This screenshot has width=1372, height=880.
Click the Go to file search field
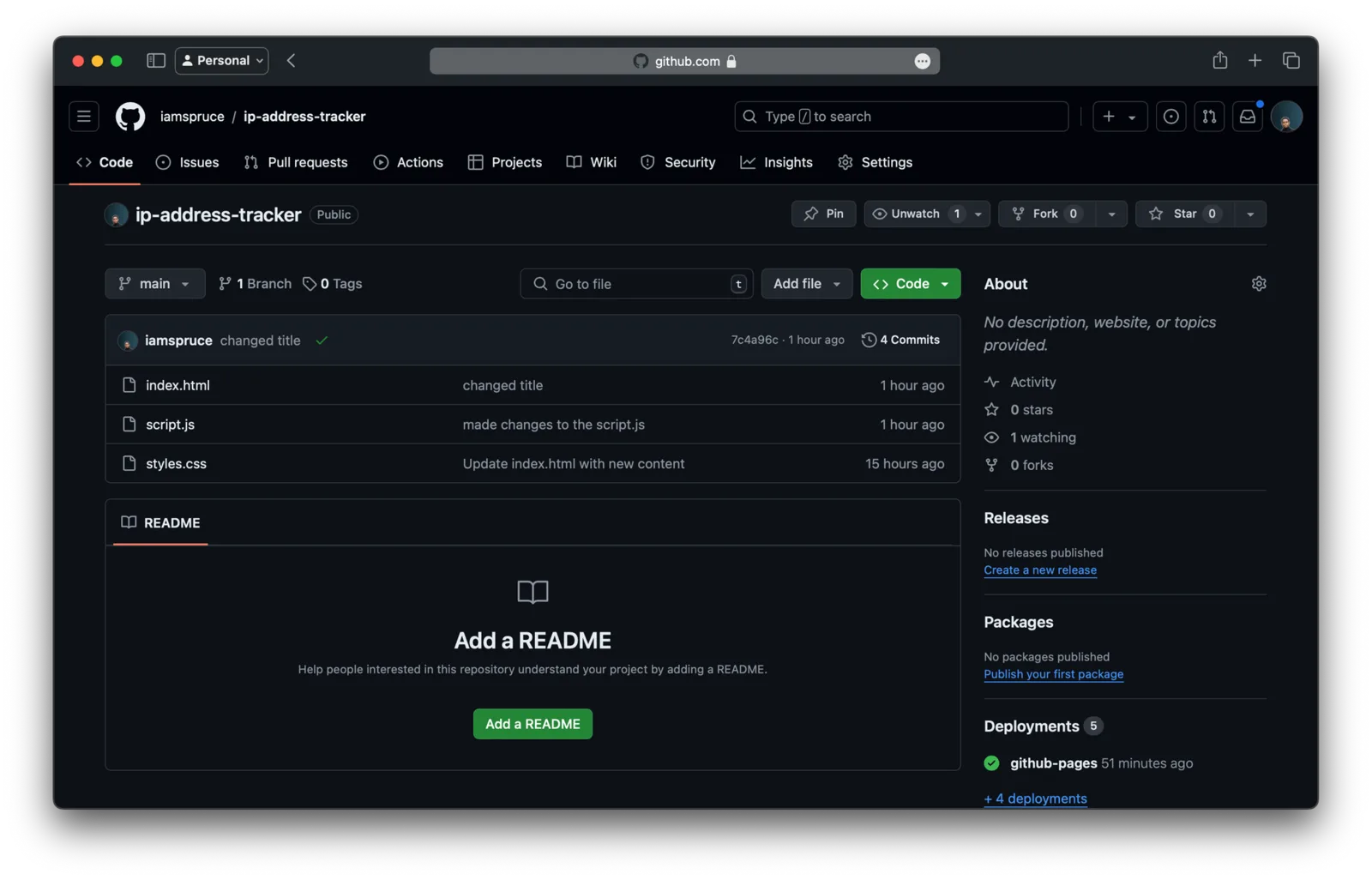(x=636, y=284)
